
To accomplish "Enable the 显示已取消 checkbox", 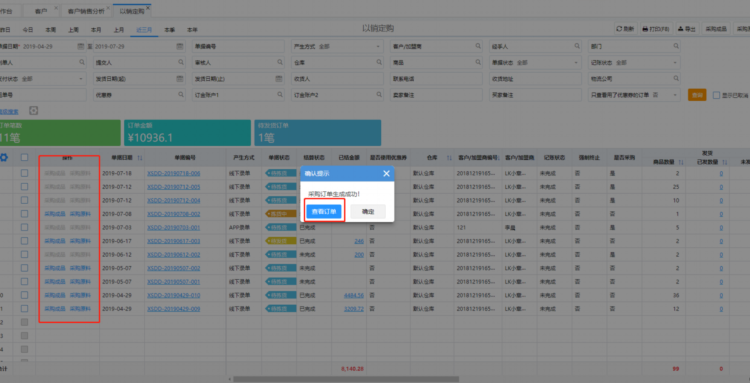I will pos(717,95).
